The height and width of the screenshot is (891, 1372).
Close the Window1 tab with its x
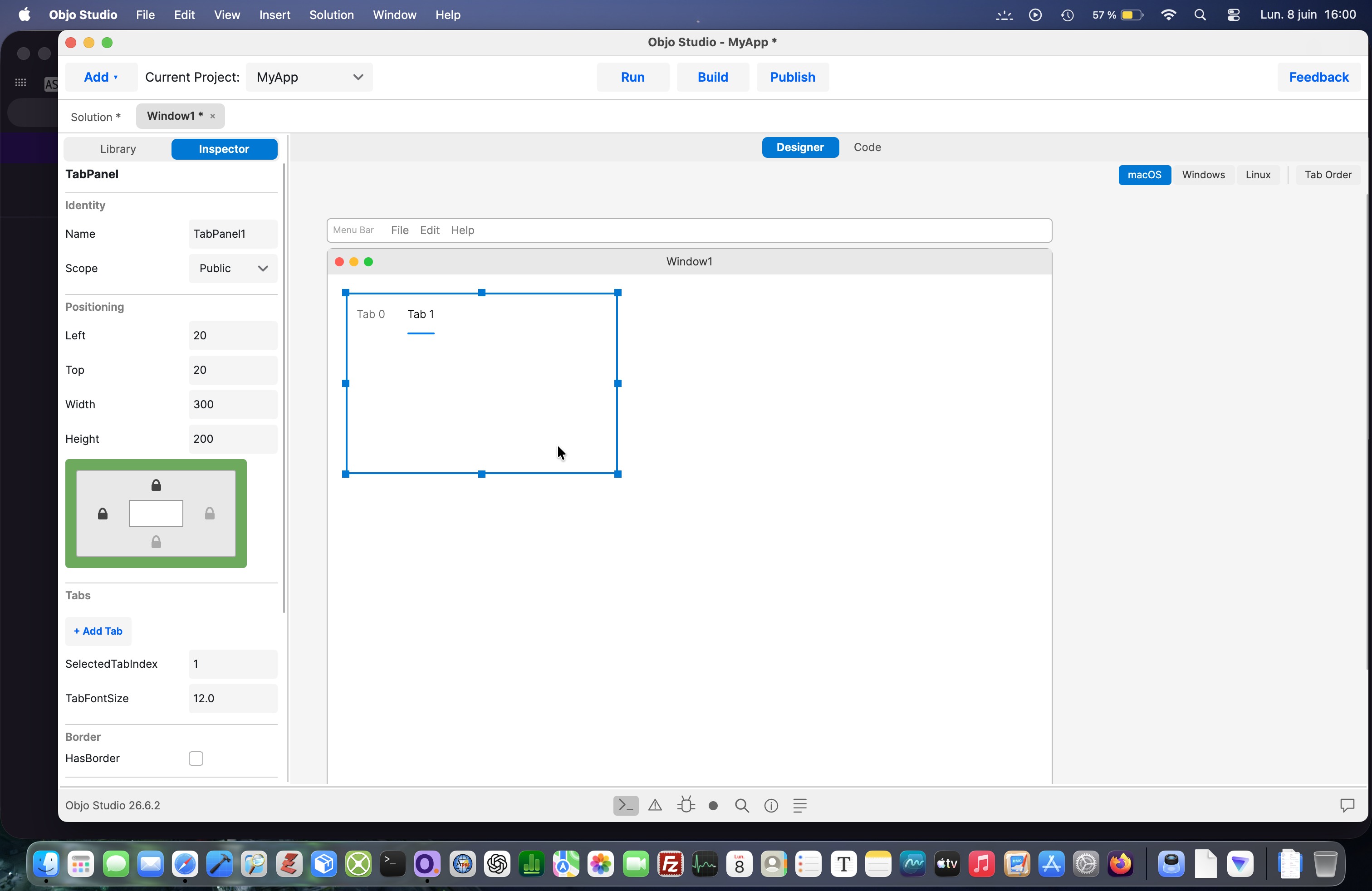pyautogui.click(x=213, y=117)
